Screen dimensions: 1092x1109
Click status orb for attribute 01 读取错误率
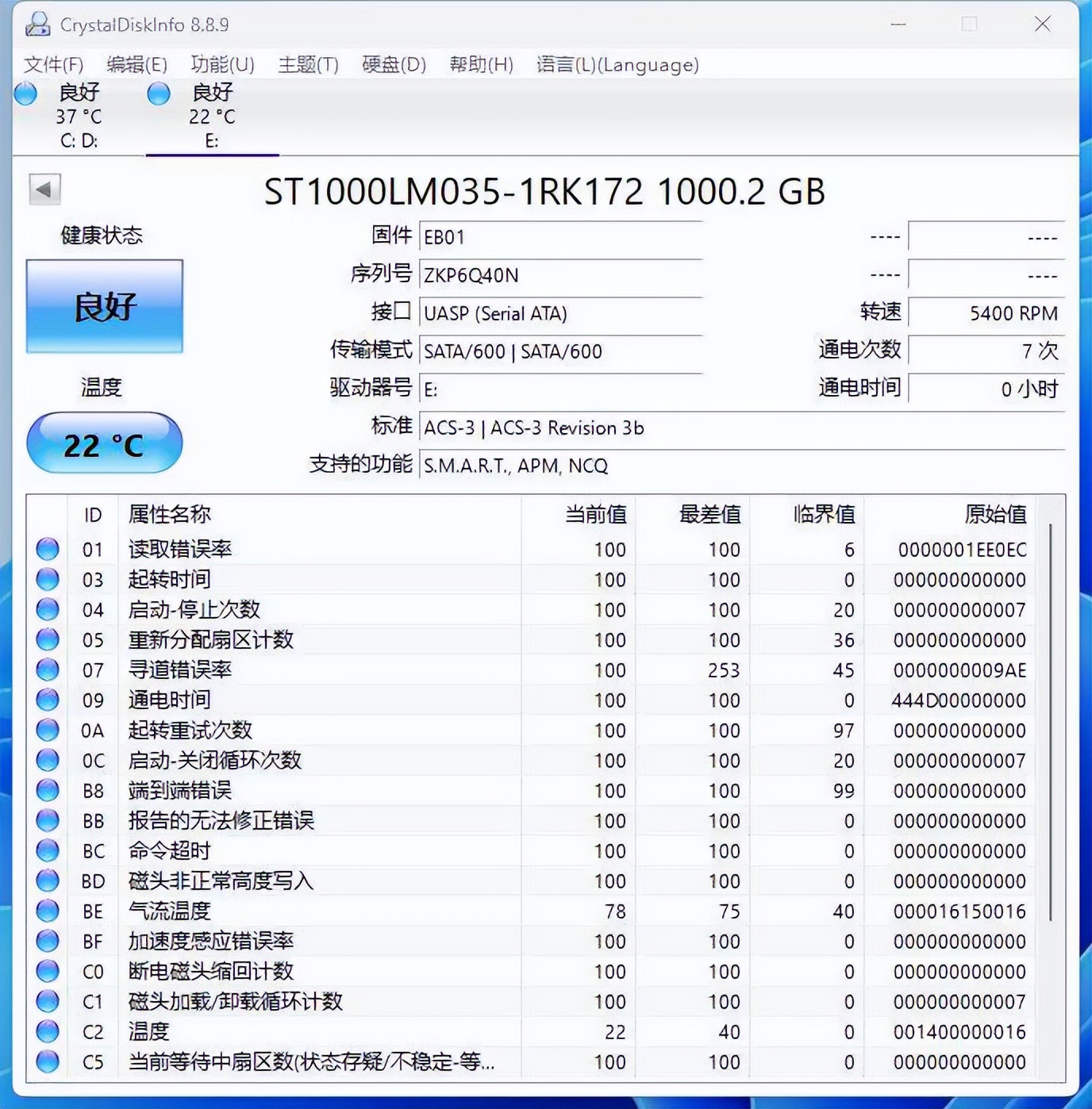(48, 549)
